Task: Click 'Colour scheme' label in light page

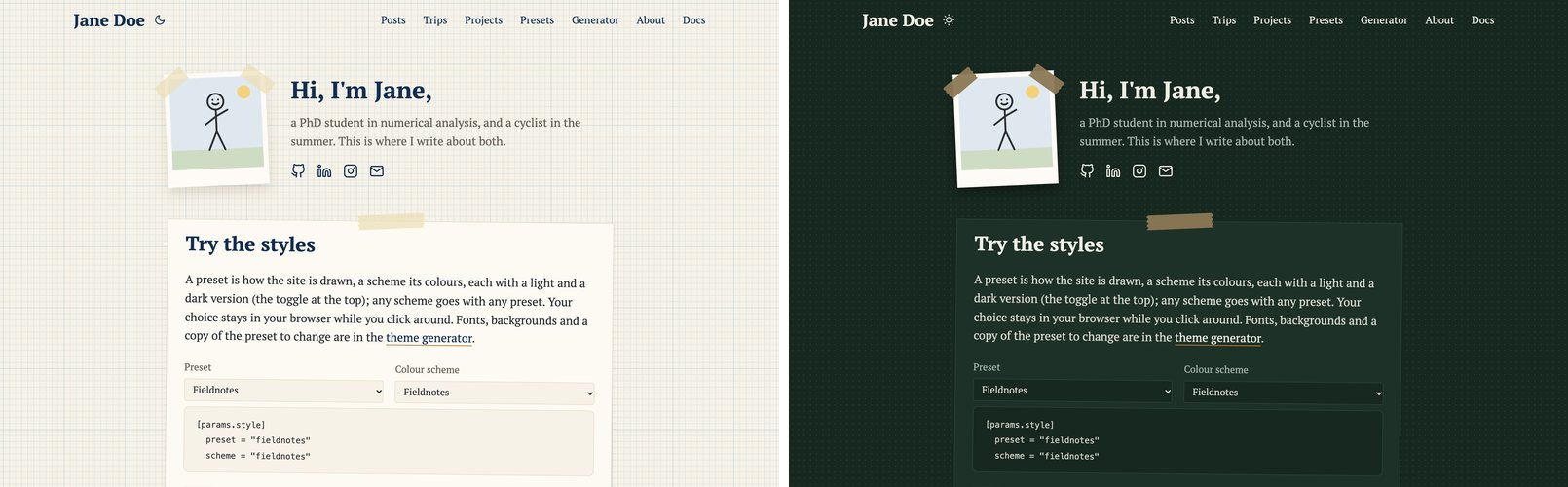Action: 428,370
